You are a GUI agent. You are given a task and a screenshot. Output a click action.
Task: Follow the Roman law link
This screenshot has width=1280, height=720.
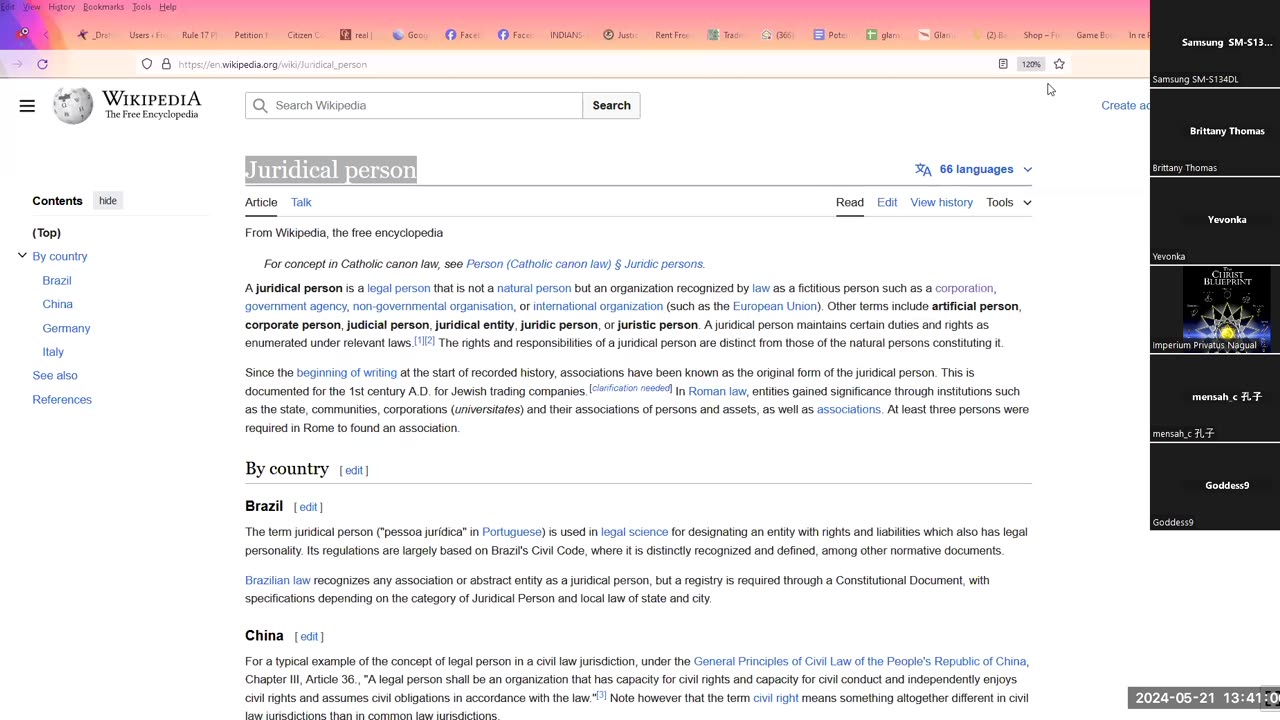(x=717, y=391)
